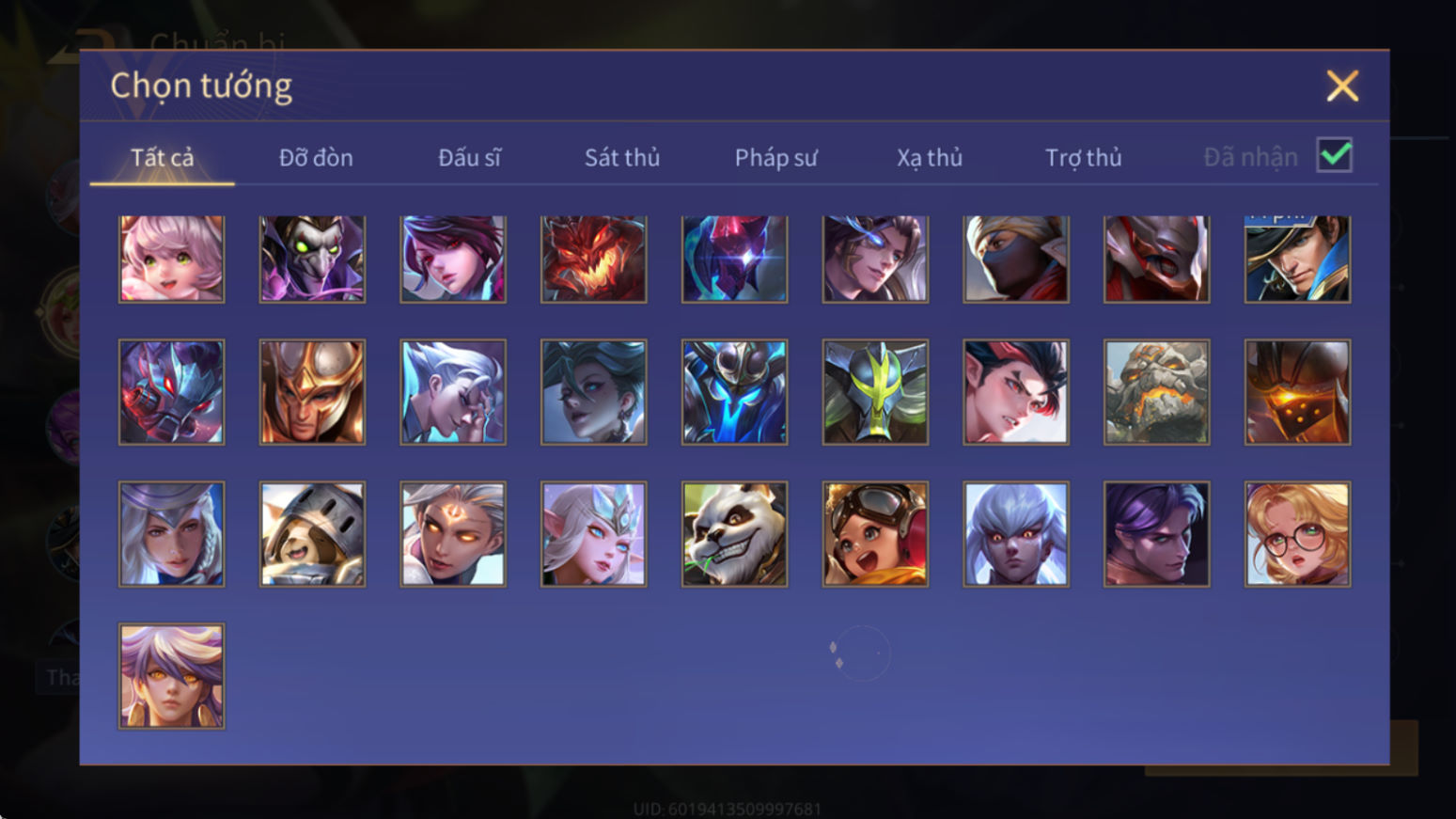Screen dimensions: 1456x819
Task: Open the Đấu sĩ tab
Action: (x=469, y=157)
